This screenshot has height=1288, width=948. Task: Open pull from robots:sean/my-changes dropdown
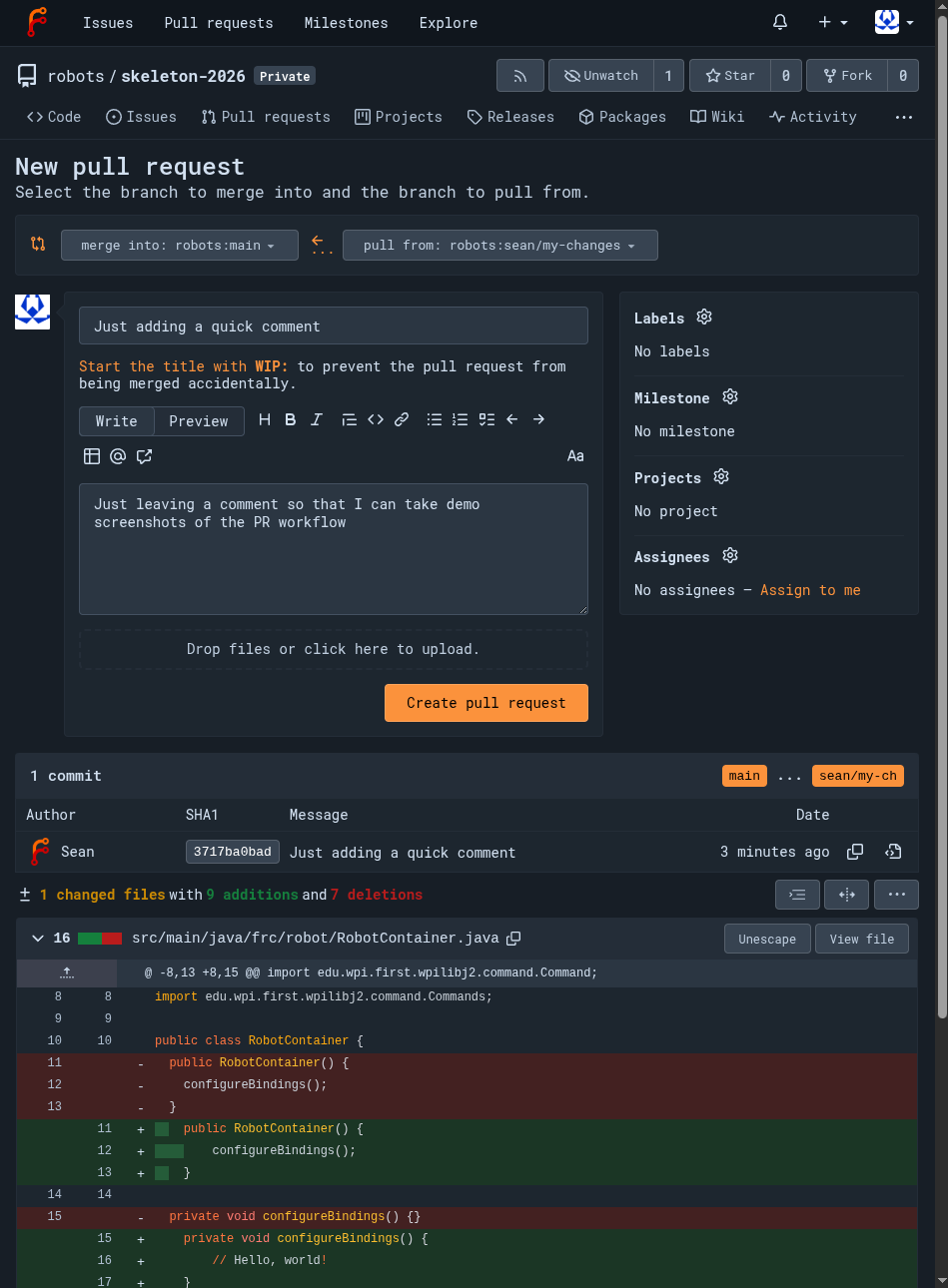tap(500, 246)
